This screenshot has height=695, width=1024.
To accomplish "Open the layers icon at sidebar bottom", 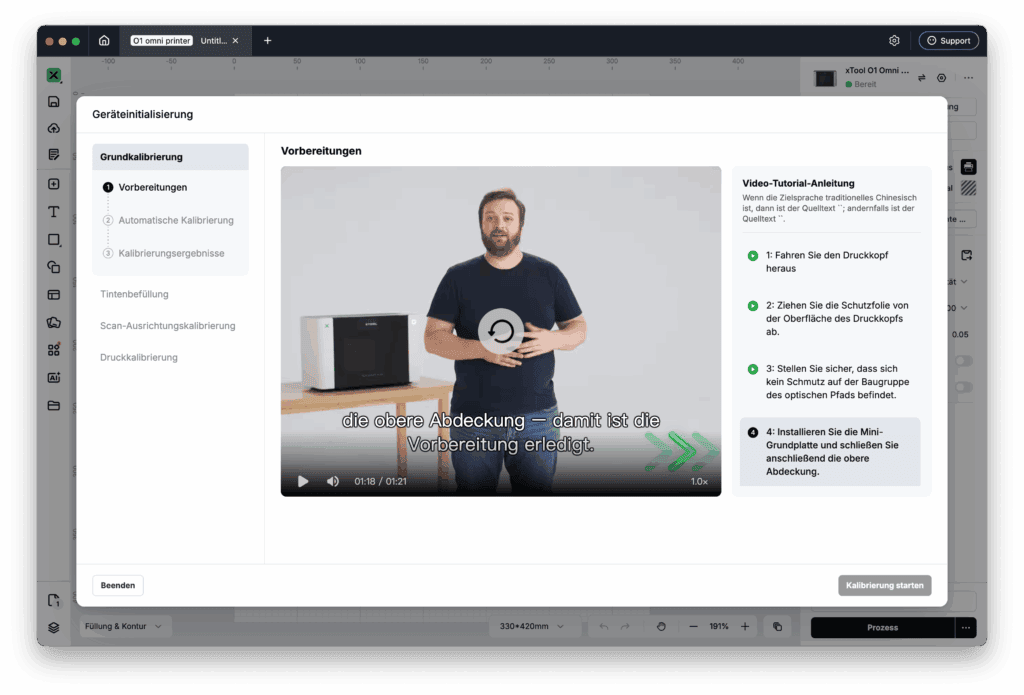I will pos(54,627).
